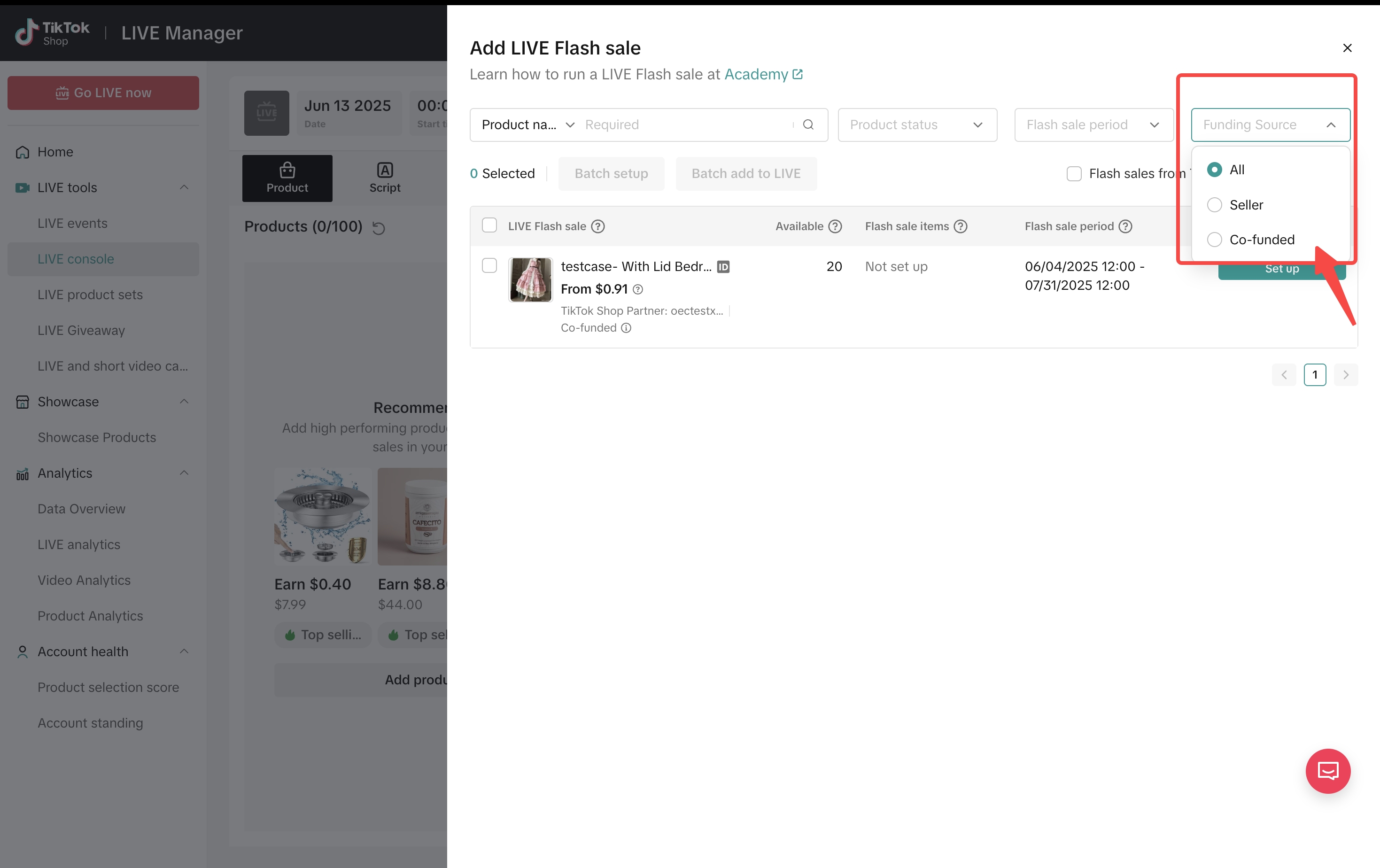Open the red chat support bubble
Screen dimensions: 1380x868
[x=1327, y=771]
